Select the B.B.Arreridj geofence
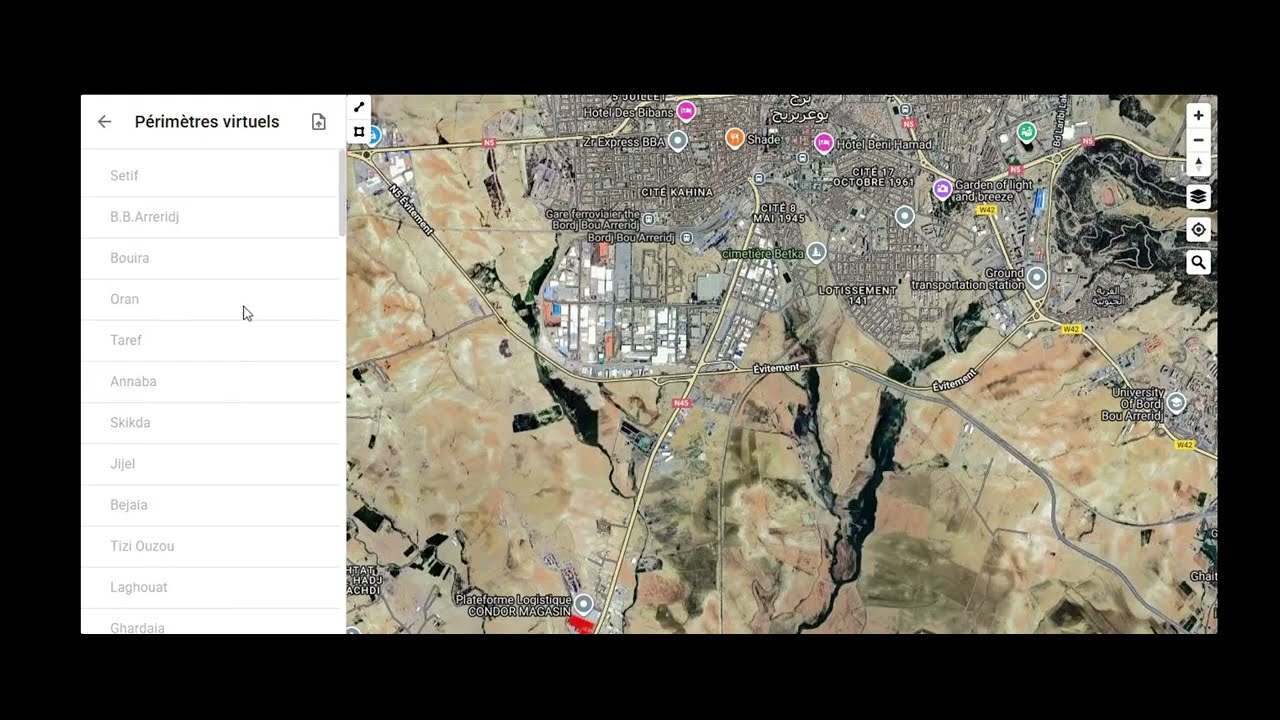This screenshot has width=1280, height=720. coord(210,217)
